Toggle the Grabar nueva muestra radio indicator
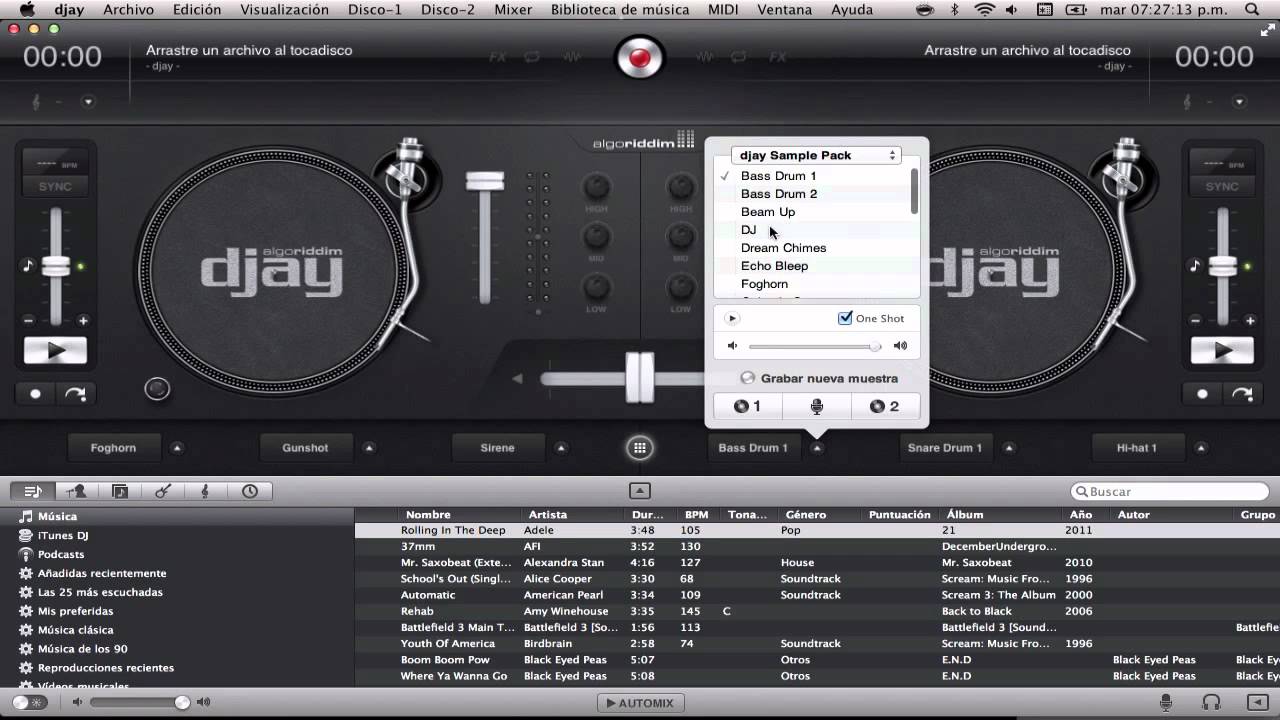 pyautogui.click(x=747, y=378)
